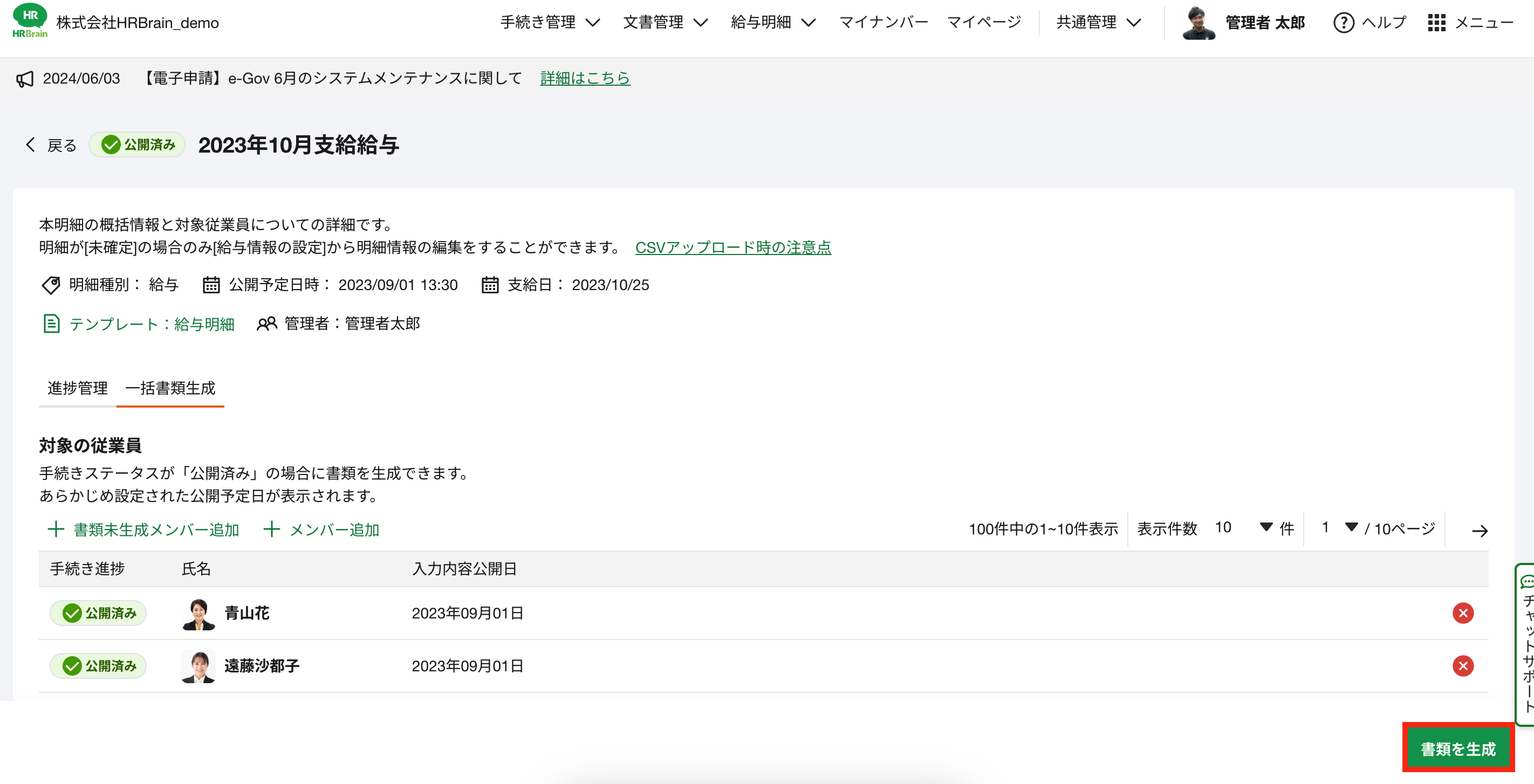Click 管理者：管理者太郎 text
This screenshot has height=784, width=1534.
pyautogui.click(x=352, y=323)
